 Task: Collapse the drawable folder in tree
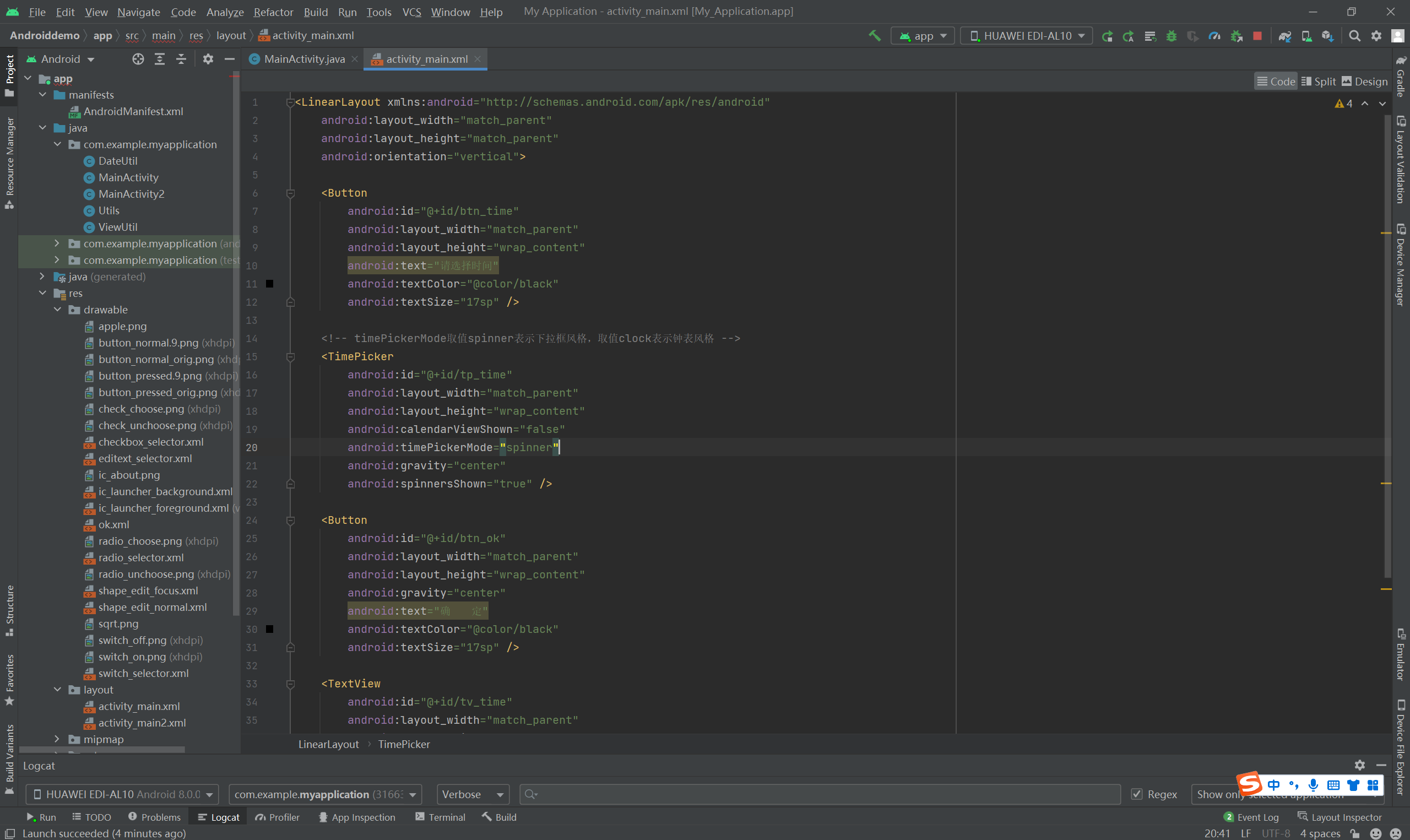tap(57, 310)
